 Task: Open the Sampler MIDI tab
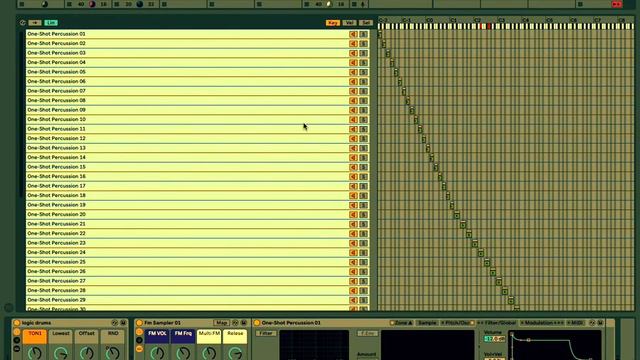pyautogui.click(x=576, y=323)
